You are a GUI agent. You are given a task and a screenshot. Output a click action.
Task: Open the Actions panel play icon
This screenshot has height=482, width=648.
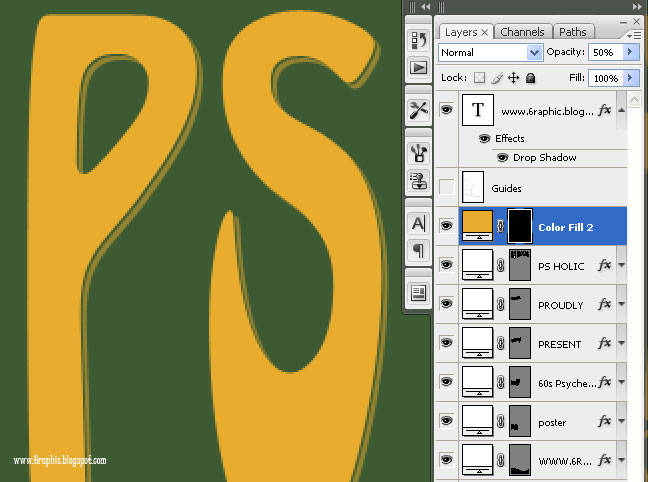pyautogui.click(x=419, y=67)
